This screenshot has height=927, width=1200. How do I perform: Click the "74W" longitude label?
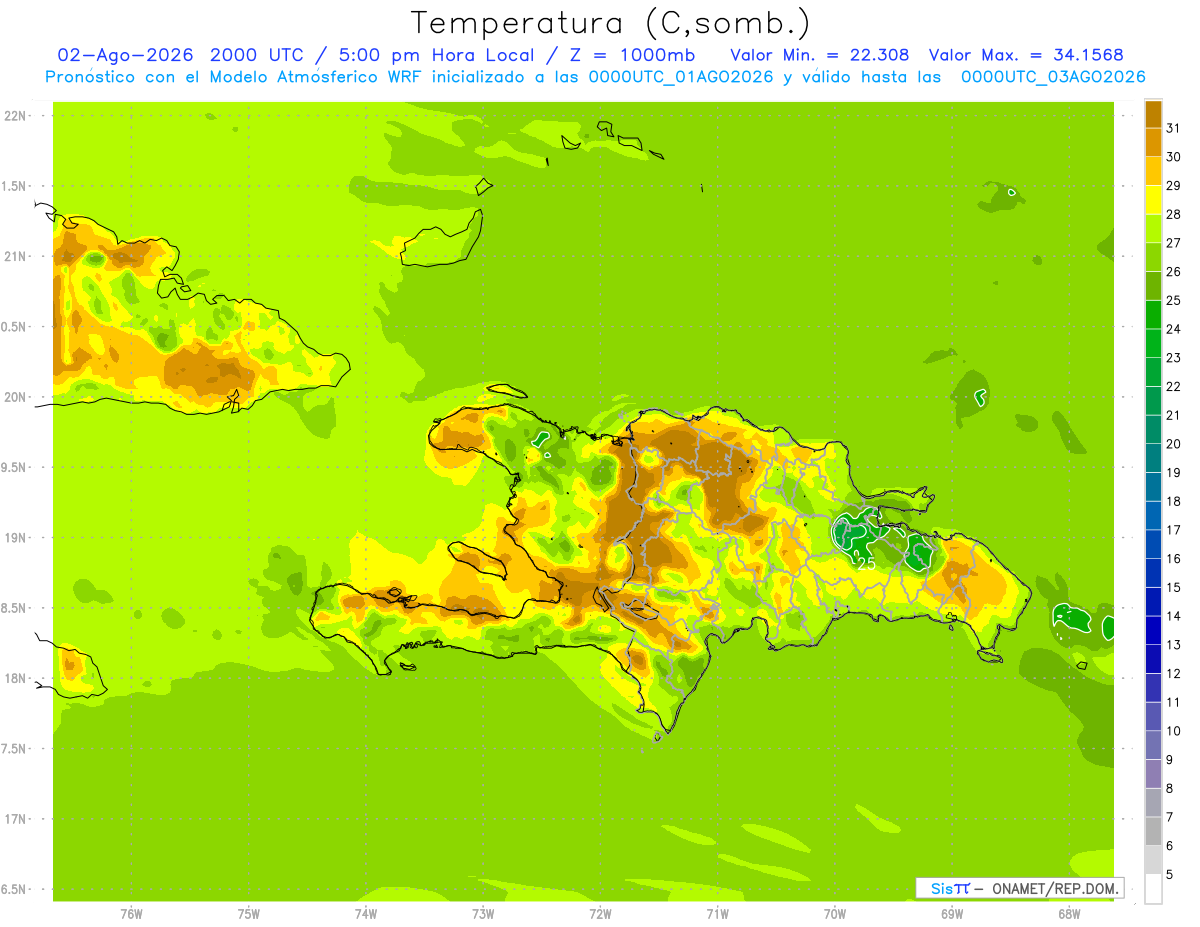[366, 913]
